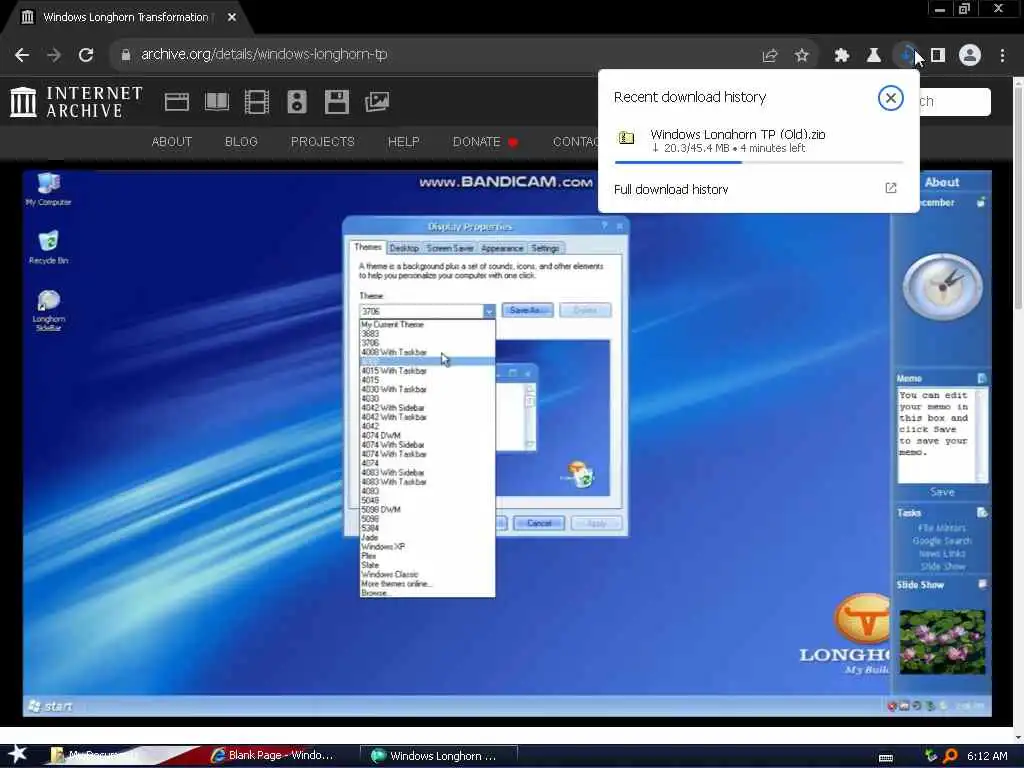This screenshot has width=1024, height=768.
Task: Close the Windows Longhorn Transformation tab
Action: [x=232, y=17]
